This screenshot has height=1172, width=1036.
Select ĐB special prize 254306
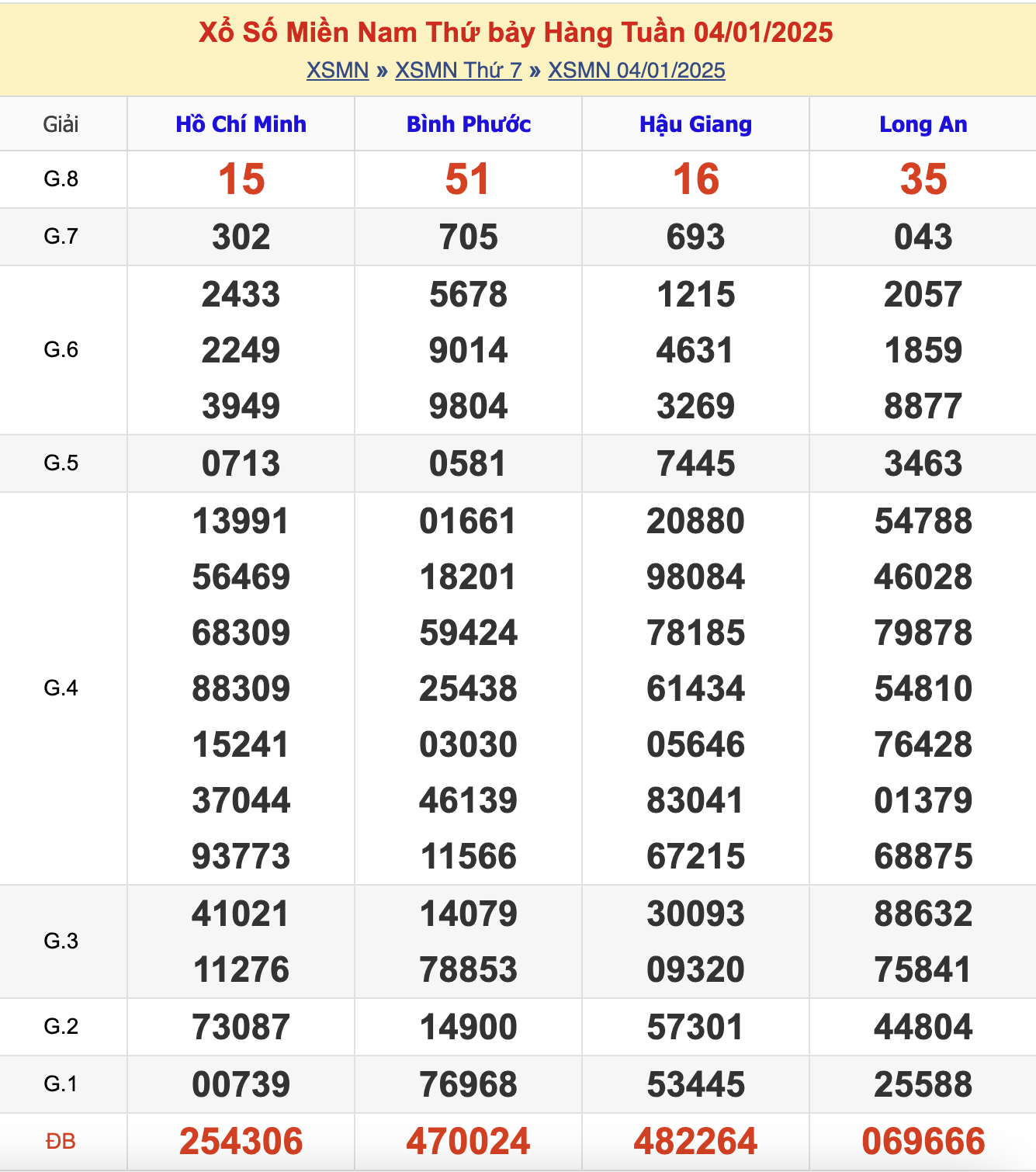[x=241, y=1141]
